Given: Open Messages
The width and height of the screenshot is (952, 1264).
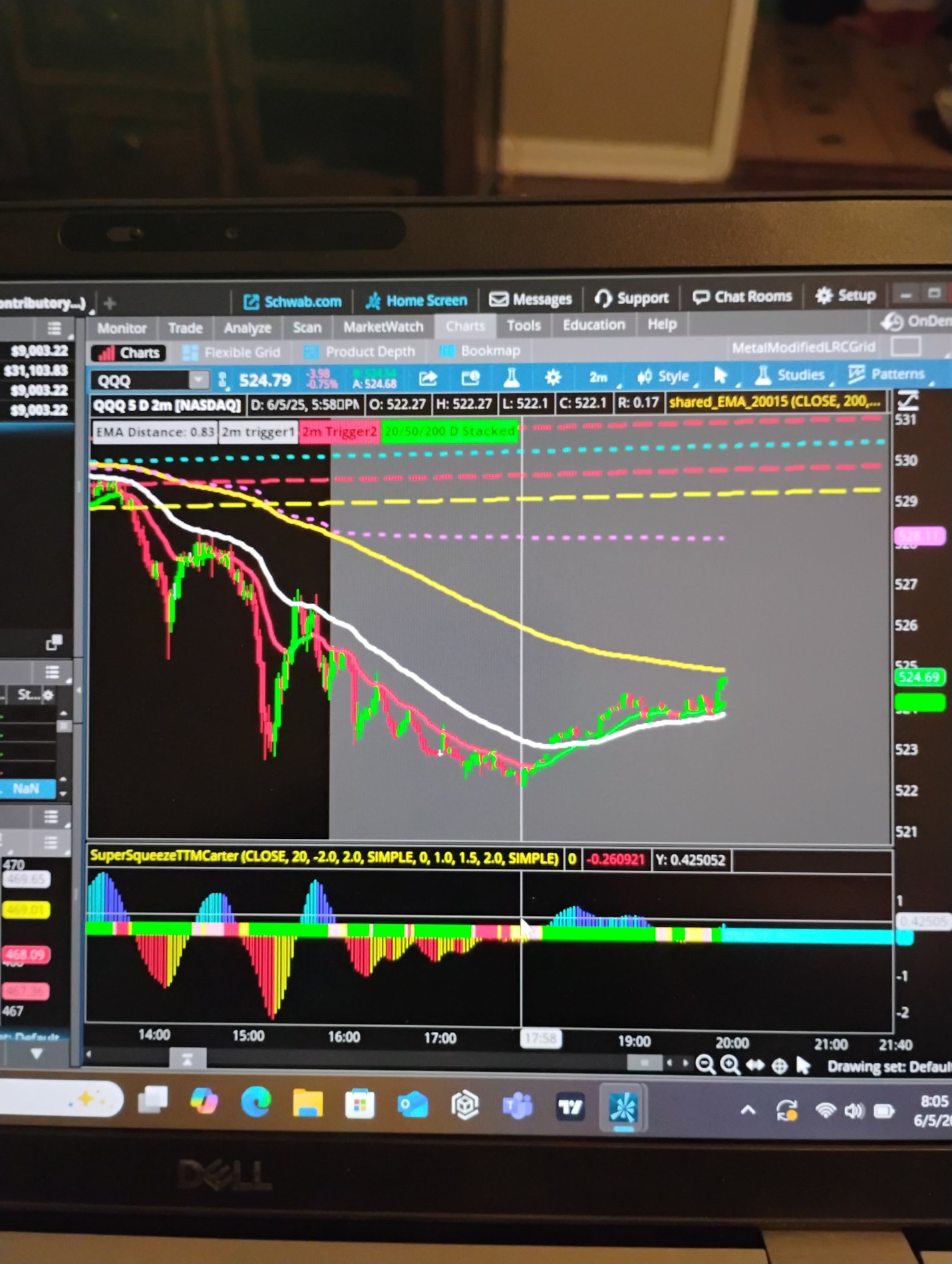Looking at the screenshot, I should [531, 299].
